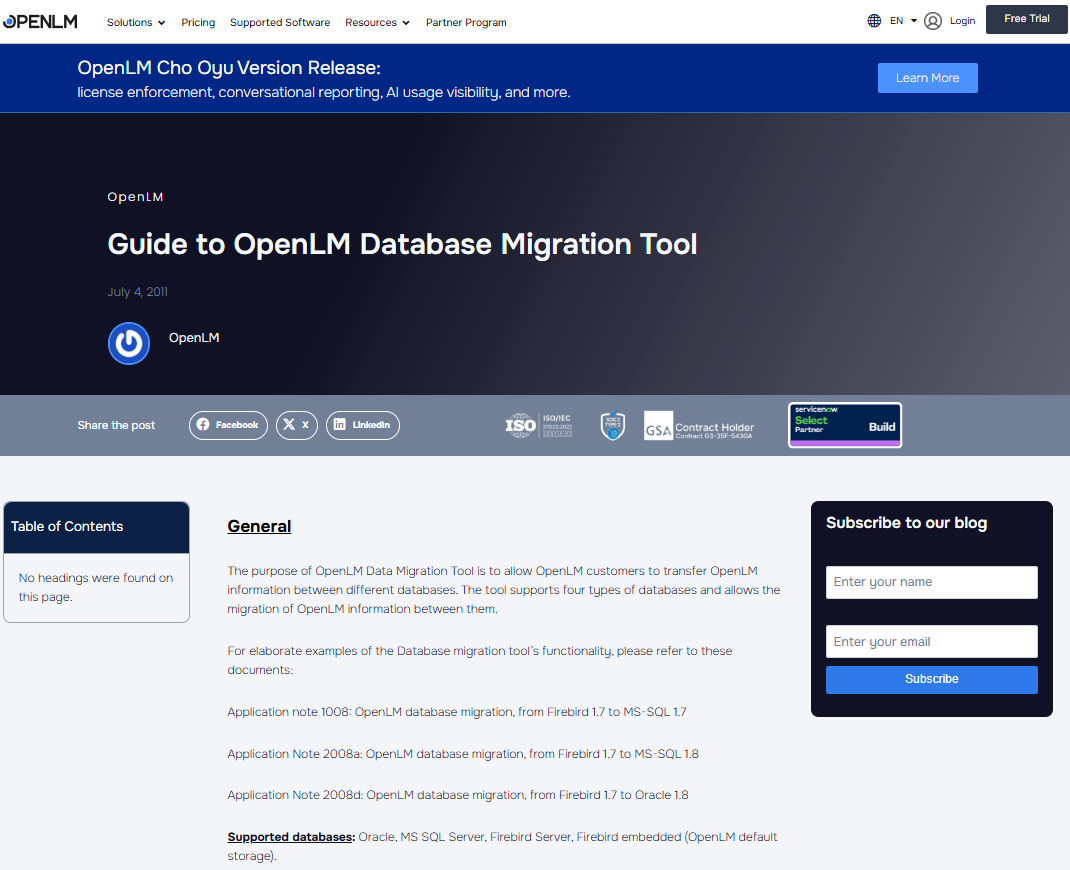Share the post on Facebook
Screen dimensions: 1070x870
[x=228, y=425]
